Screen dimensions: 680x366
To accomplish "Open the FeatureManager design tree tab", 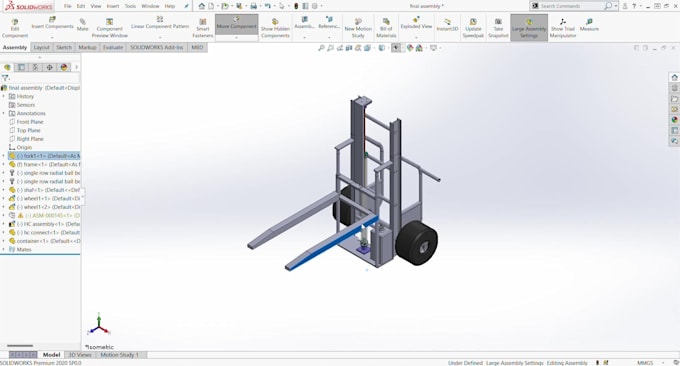I will click(x=7, y=67).
